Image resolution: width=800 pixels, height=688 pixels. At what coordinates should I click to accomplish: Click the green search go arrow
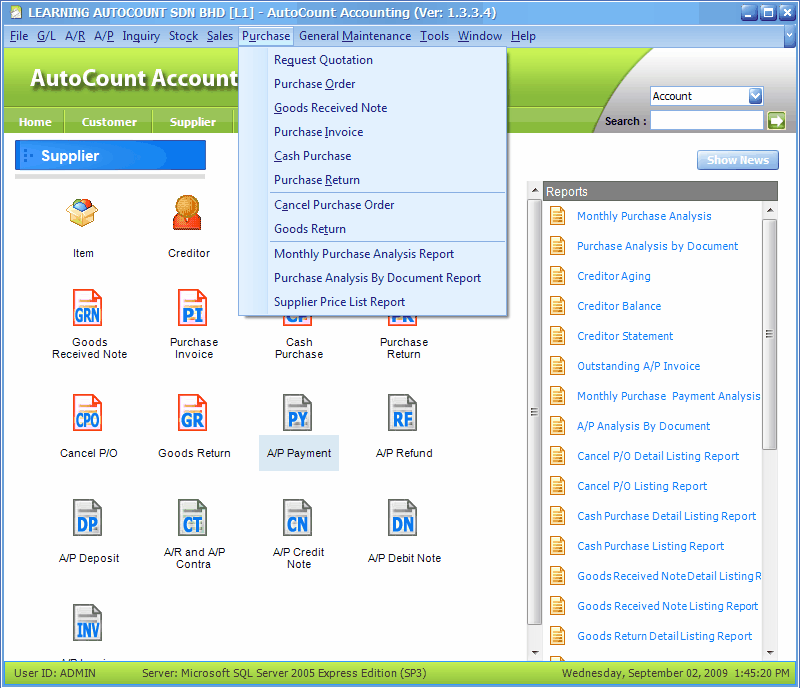(777, 121)
